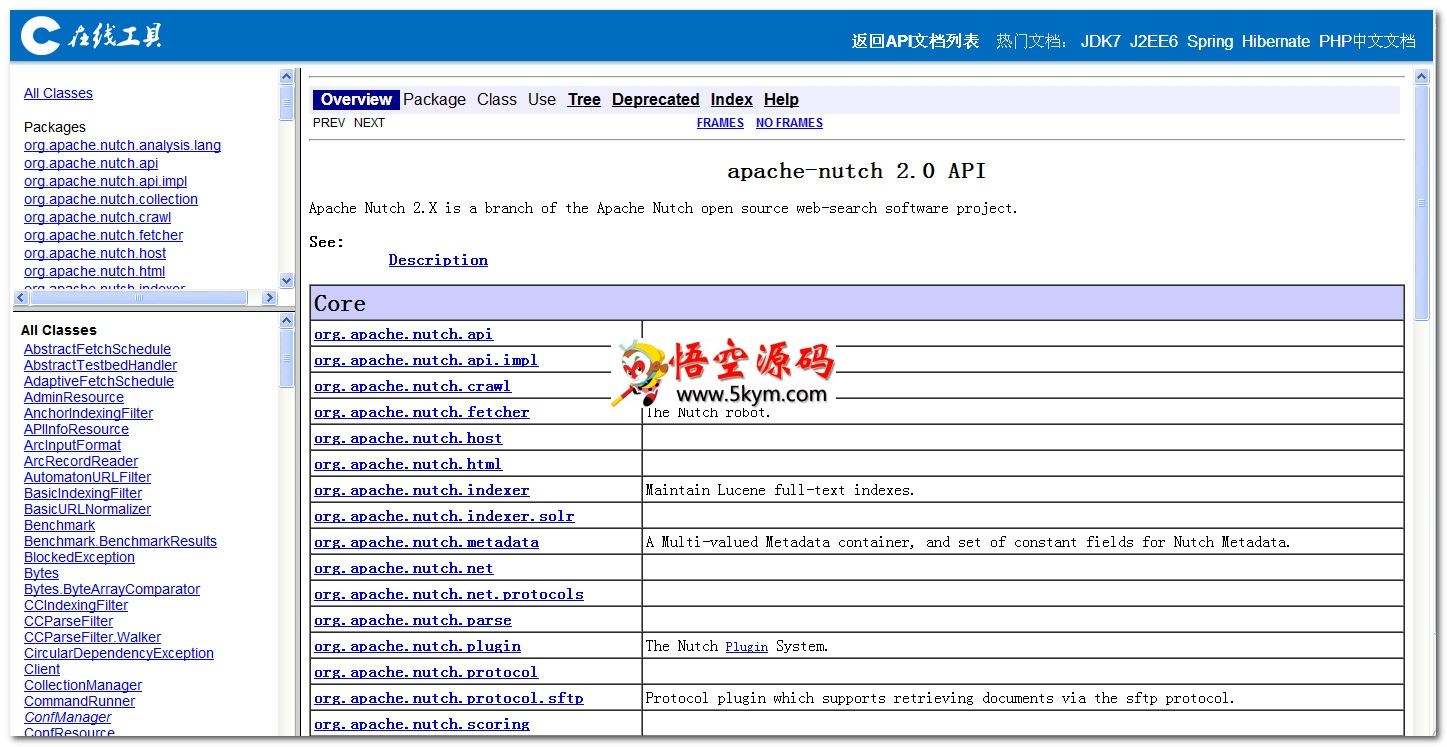Open the Spring documentation link
Viewport: 1447px width, 747px height.
click(x=1210, y=41)
